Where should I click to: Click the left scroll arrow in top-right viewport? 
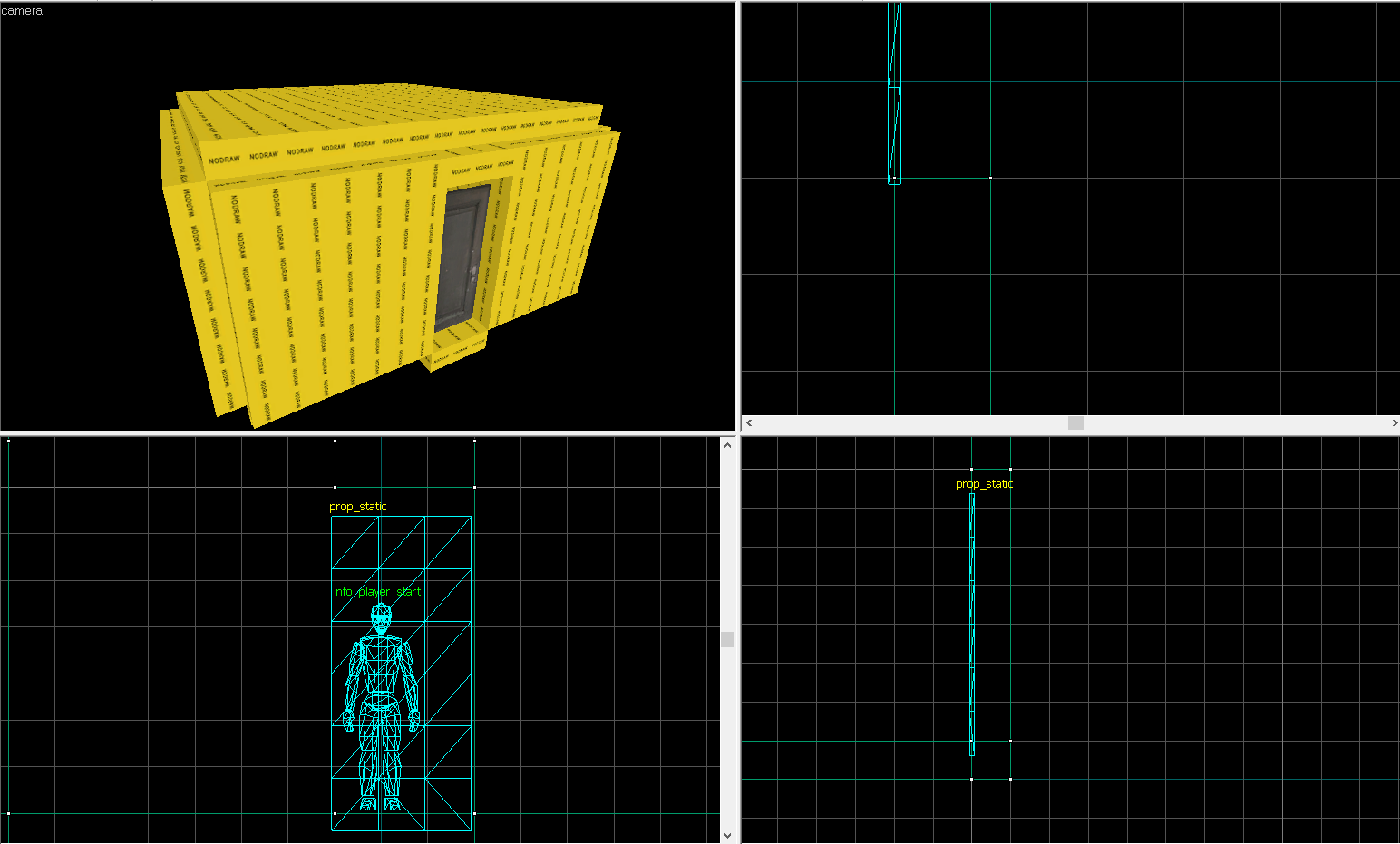(748, 422)
